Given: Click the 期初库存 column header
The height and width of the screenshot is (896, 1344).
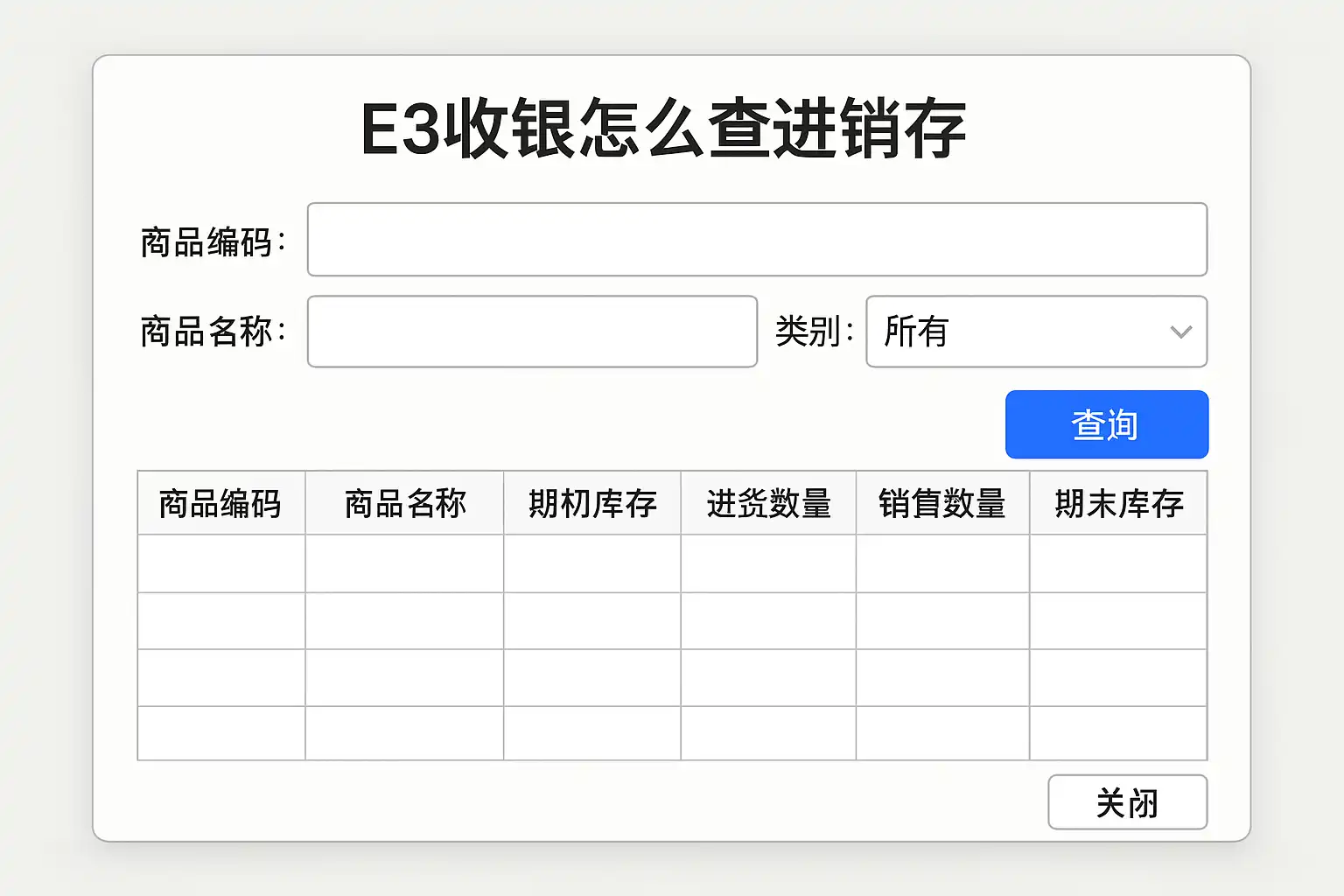Looking at the screenshot, I should [x=592, y=504].
